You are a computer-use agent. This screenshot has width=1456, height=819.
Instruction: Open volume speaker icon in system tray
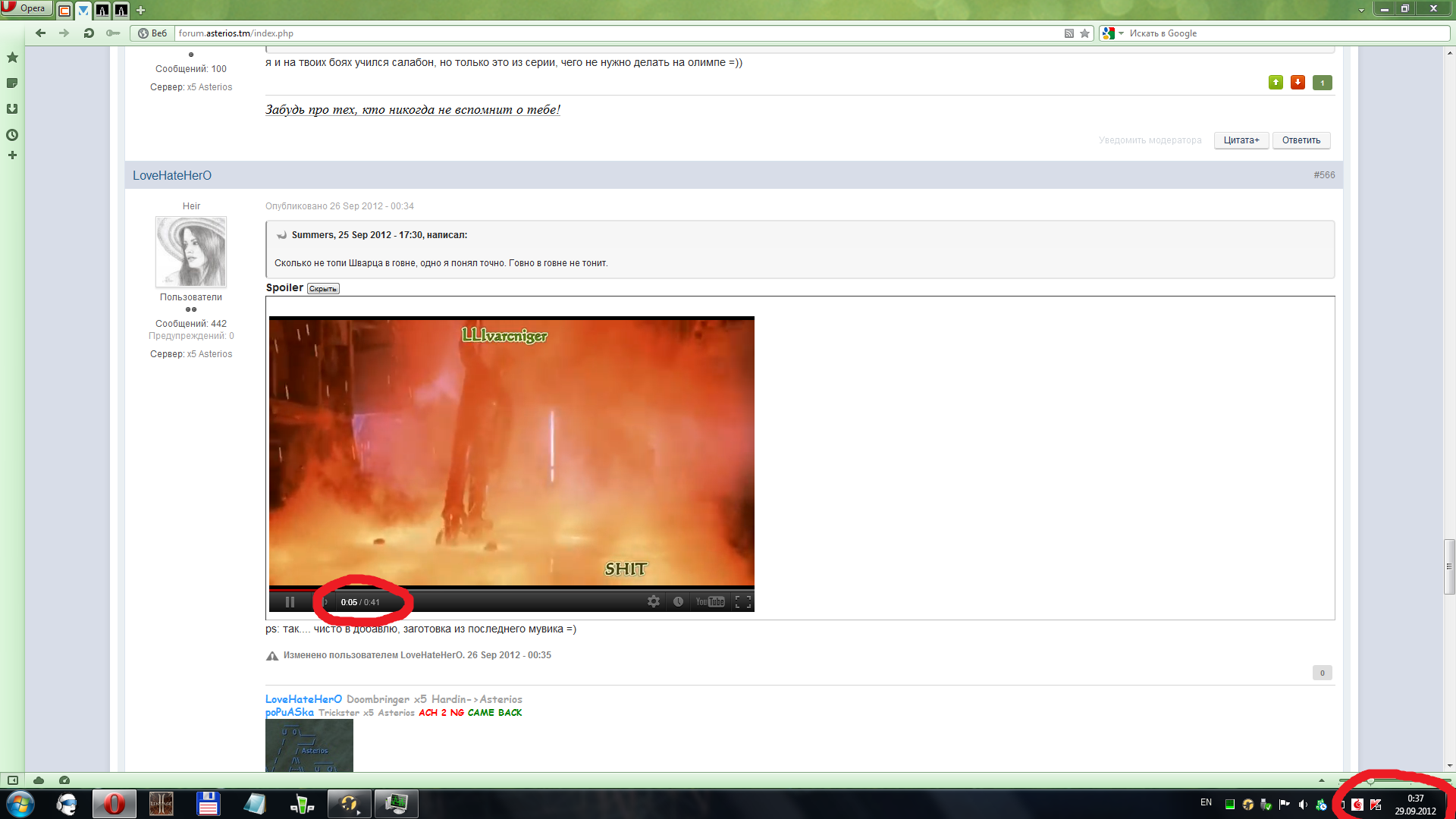(x=1303, y=805)
